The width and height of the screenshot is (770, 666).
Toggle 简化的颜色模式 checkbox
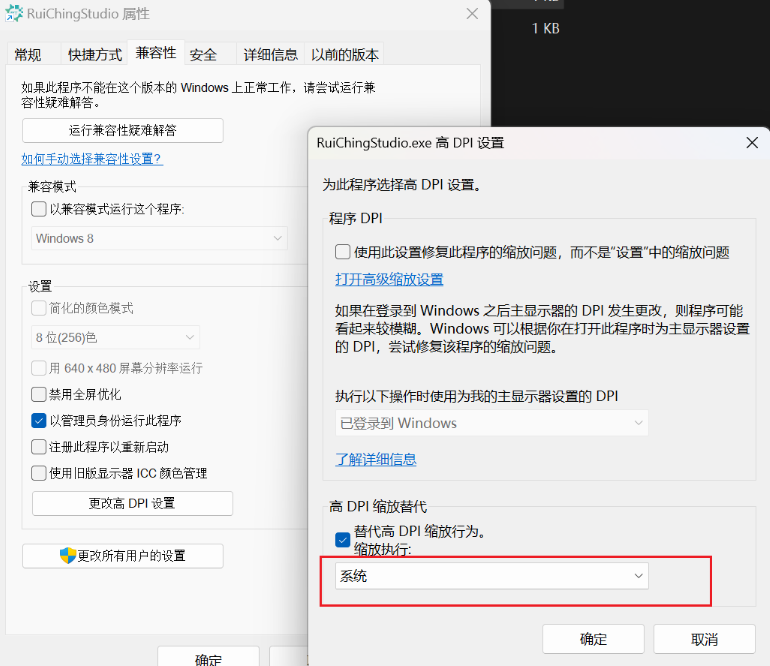coord(39,308)
